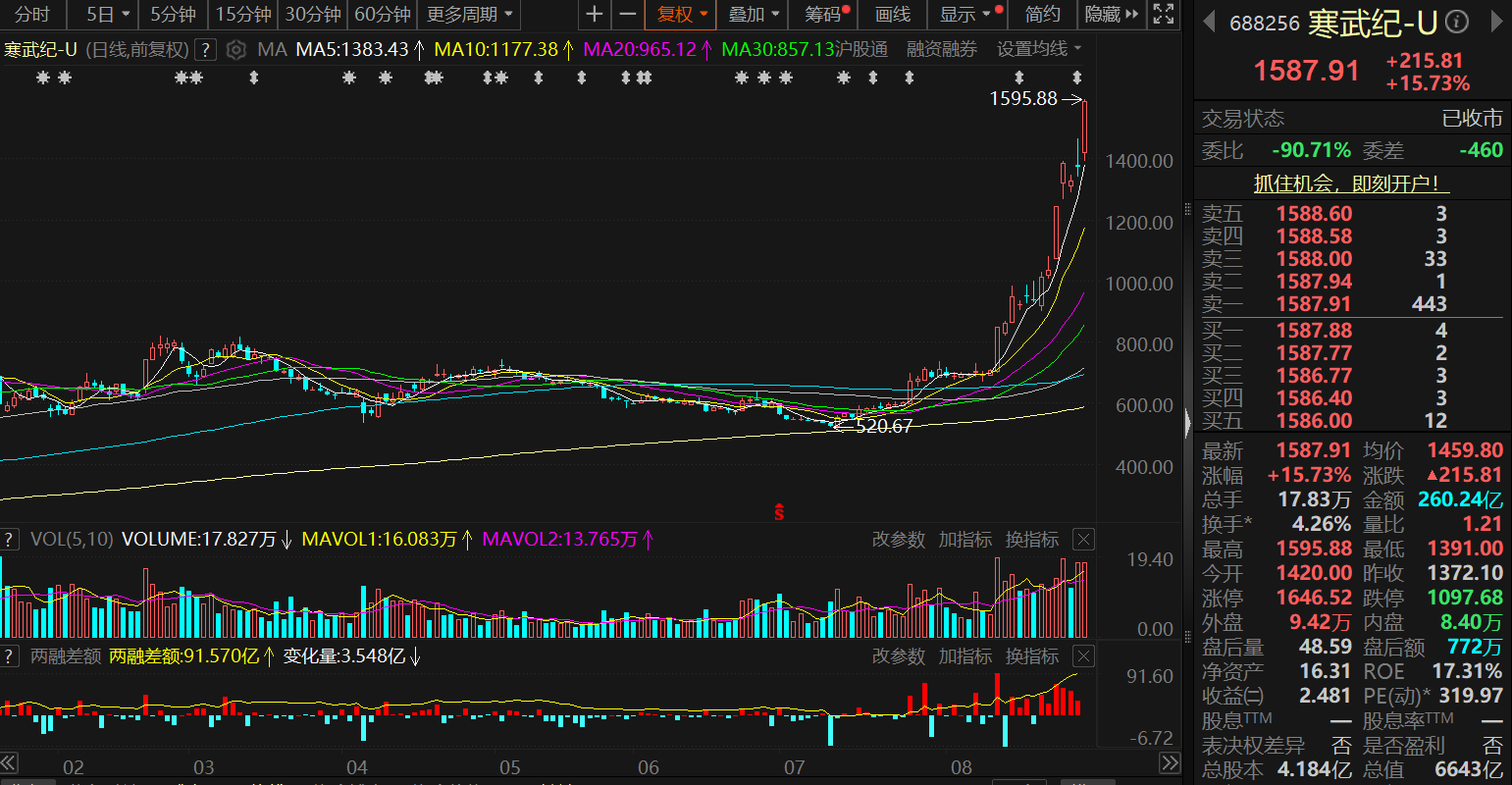Zoom in on chart with plus icon

pyautogui.click(x=596, y=15)
